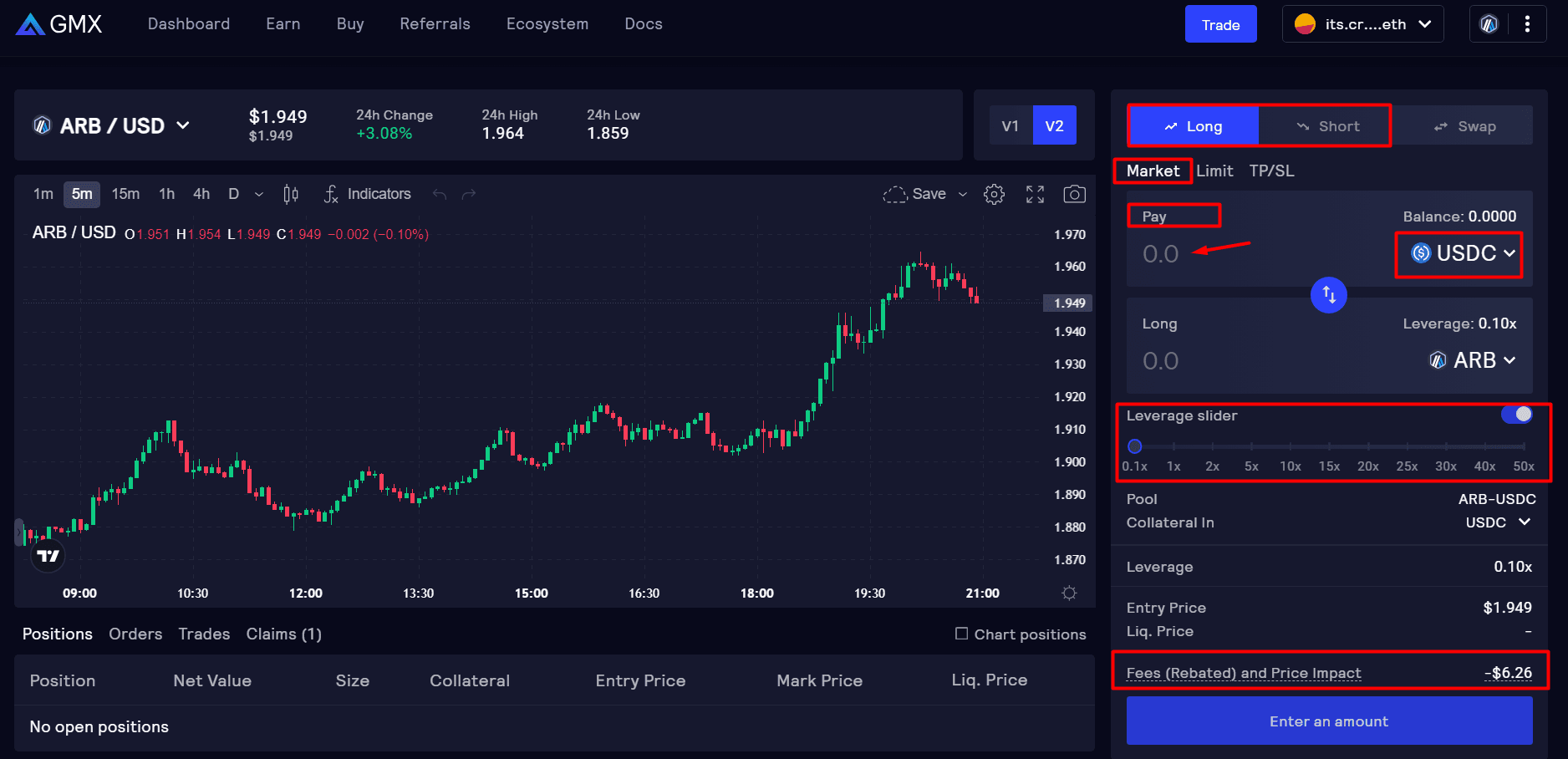1568x759 pixels.
Task: Open wallet its.cr....eth account dropdown
Action: click(1363, 24)
